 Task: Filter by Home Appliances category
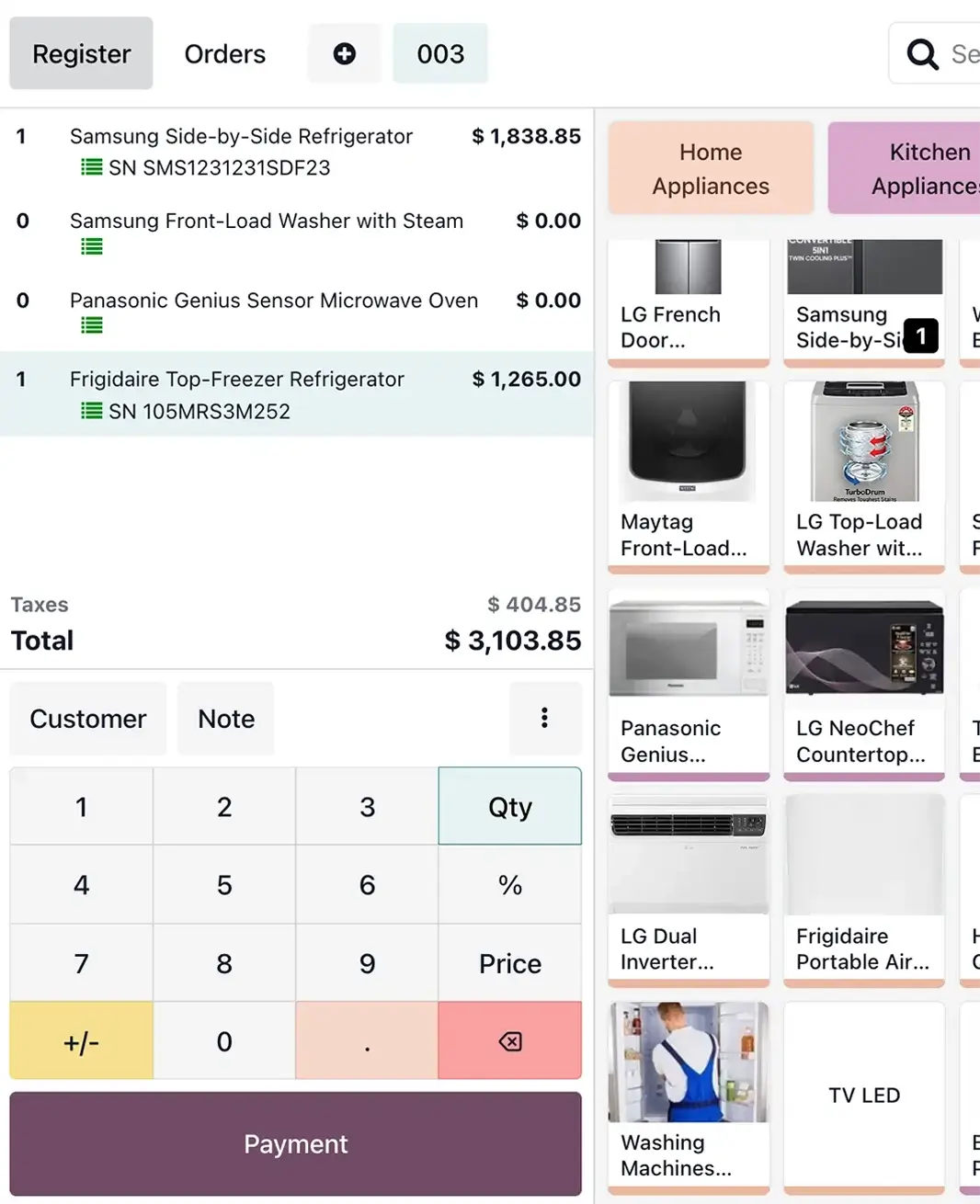click(x=711, y=169)
